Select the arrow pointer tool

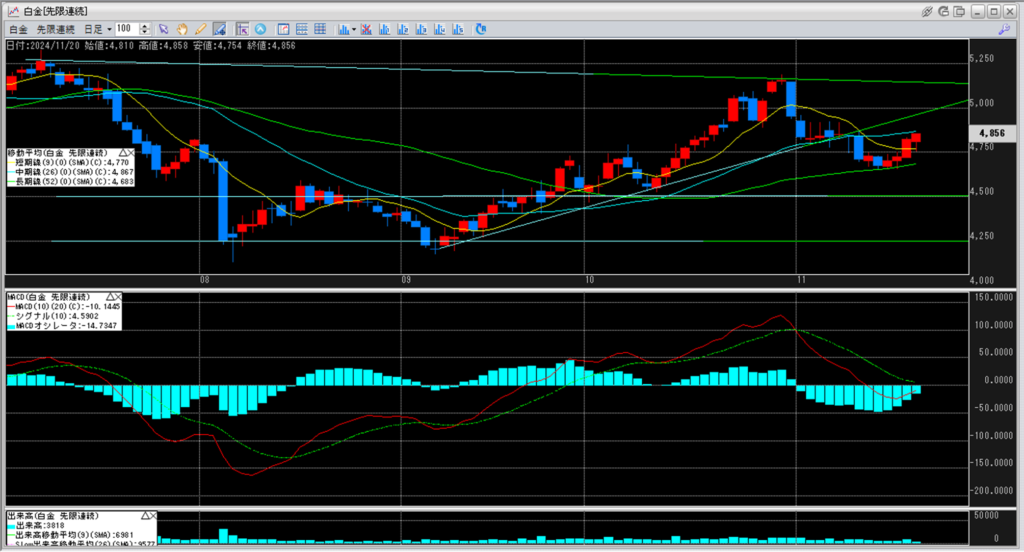[x=163, y=29]
